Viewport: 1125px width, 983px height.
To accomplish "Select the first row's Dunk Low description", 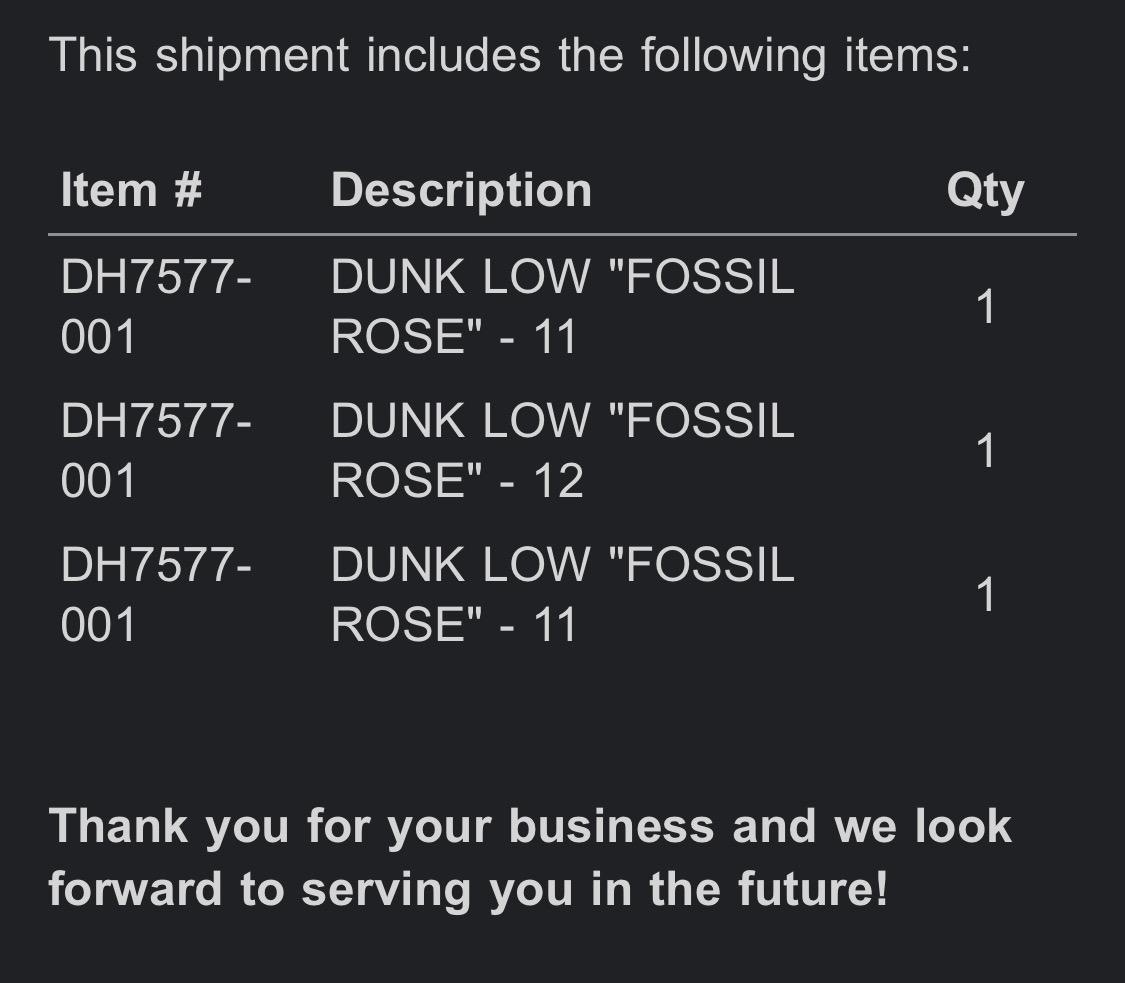I will 562,306.
